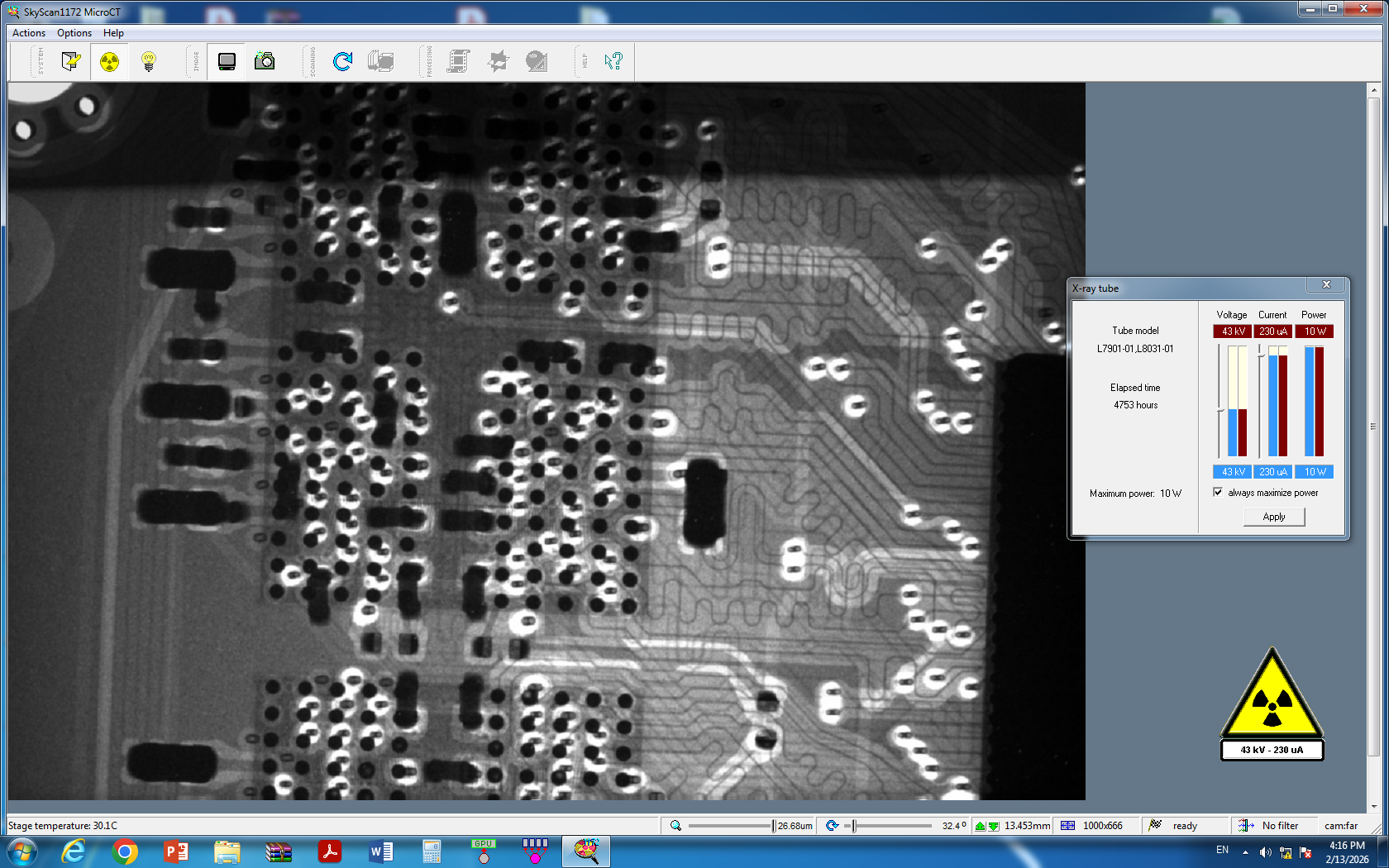Toggle the video image monitor icon
1389x868 pixels.
[x=227, y=61]
